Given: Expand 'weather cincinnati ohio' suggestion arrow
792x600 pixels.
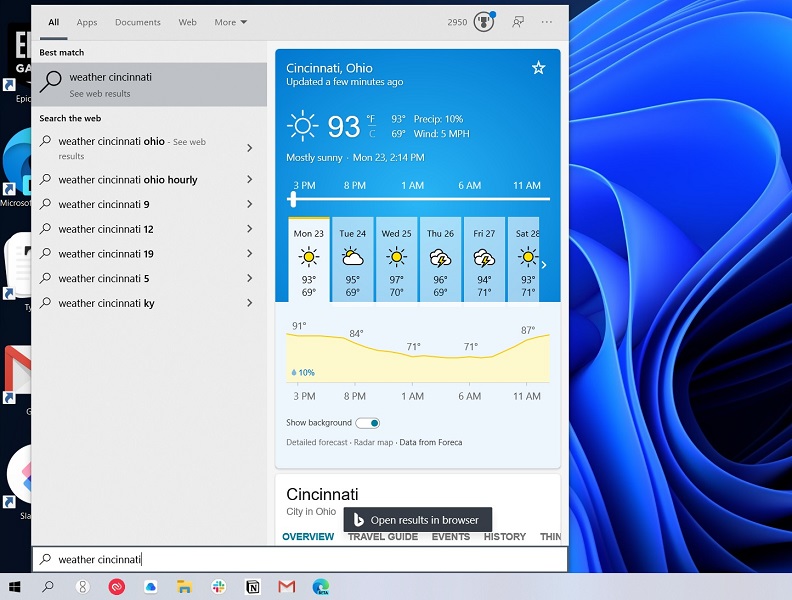Looking at the screenshot, I should point(250,148).
